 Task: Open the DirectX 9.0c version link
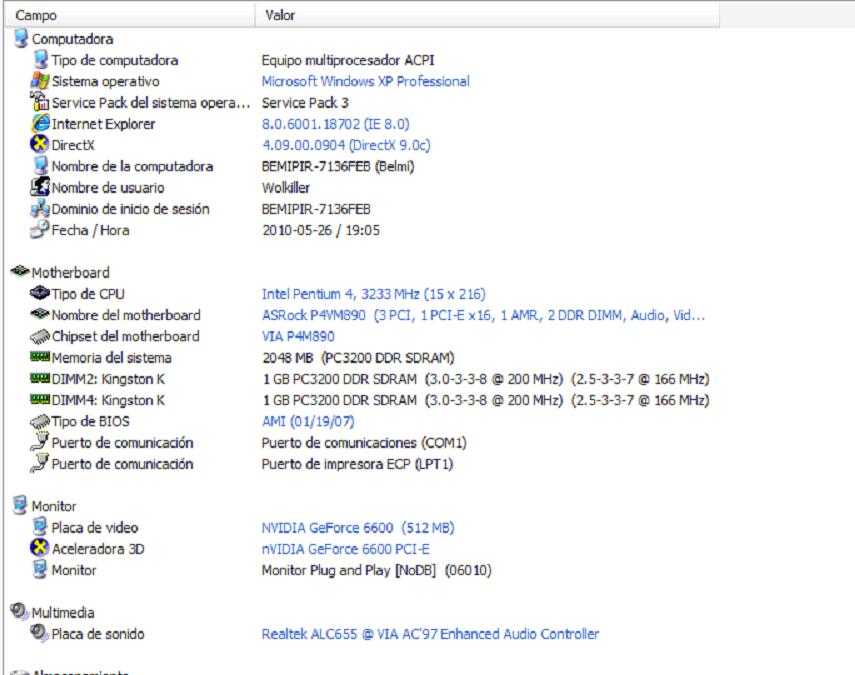(346, 145)
